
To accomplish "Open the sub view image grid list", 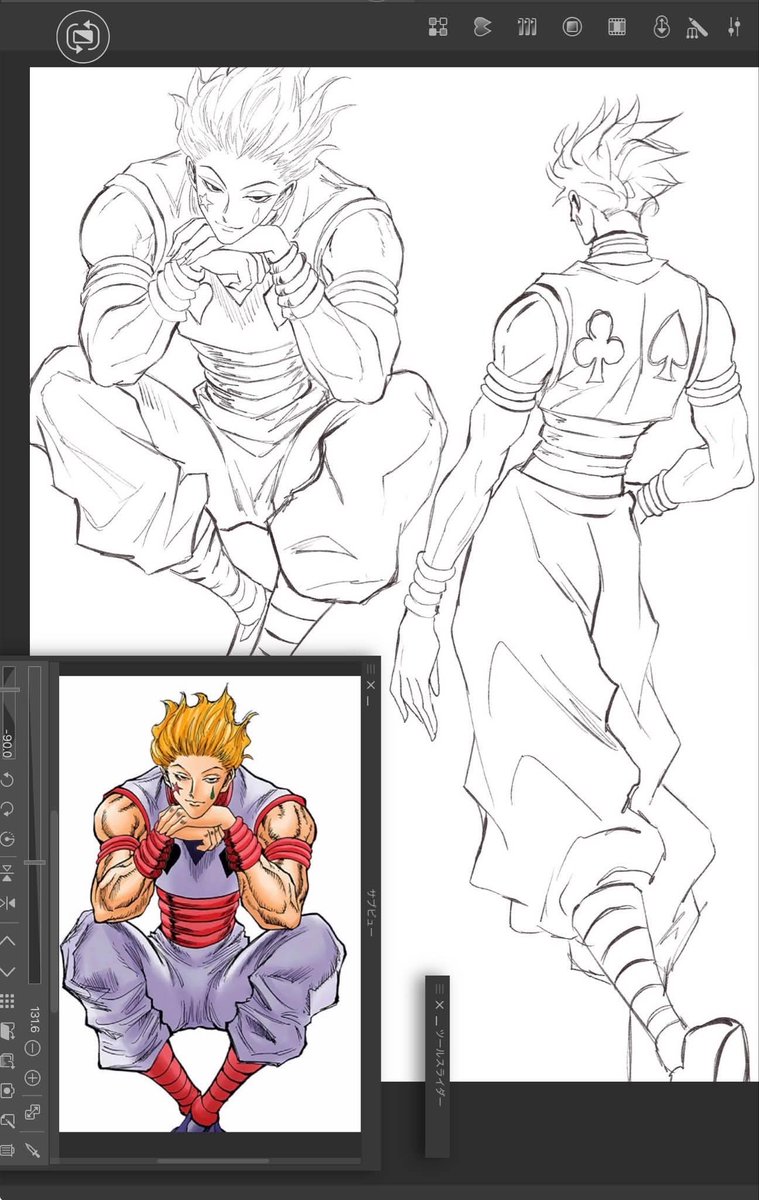I will (7, 1000).
